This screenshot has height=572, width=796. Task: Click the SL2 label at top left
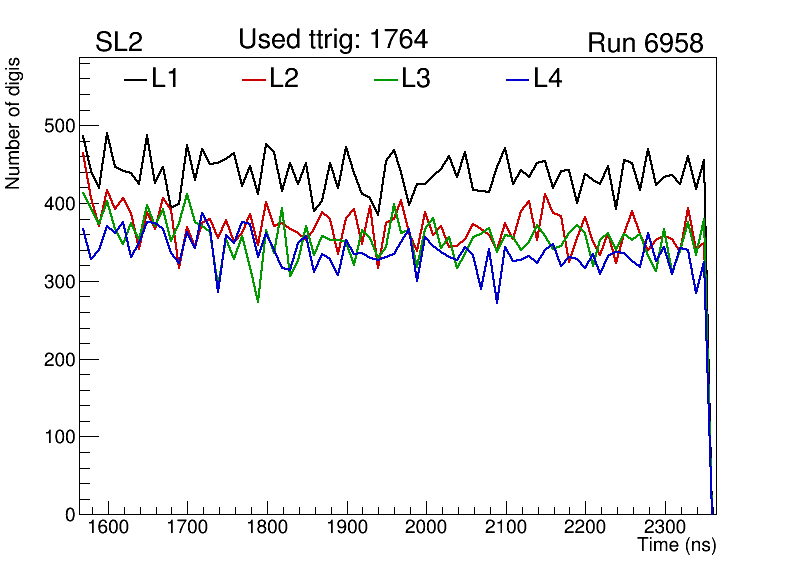pyautogui.click(x=119, y=43)
